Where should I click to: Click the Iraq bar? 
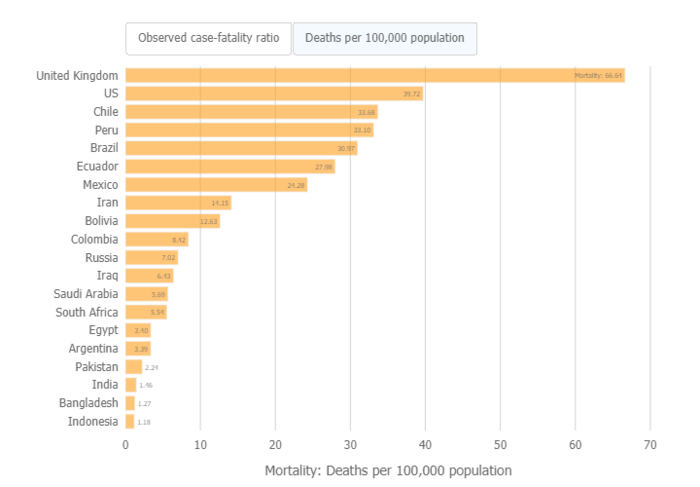tap(149, 275)
